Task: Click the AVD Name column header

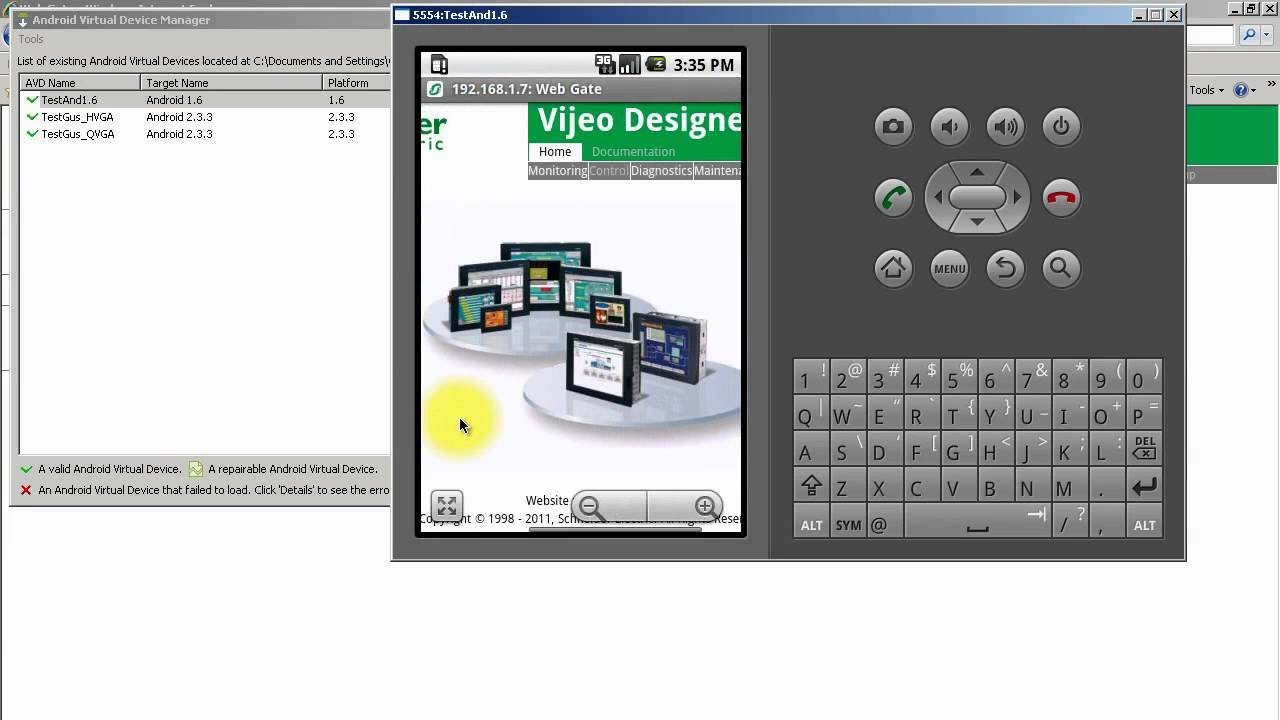Action: coord(80,83)
